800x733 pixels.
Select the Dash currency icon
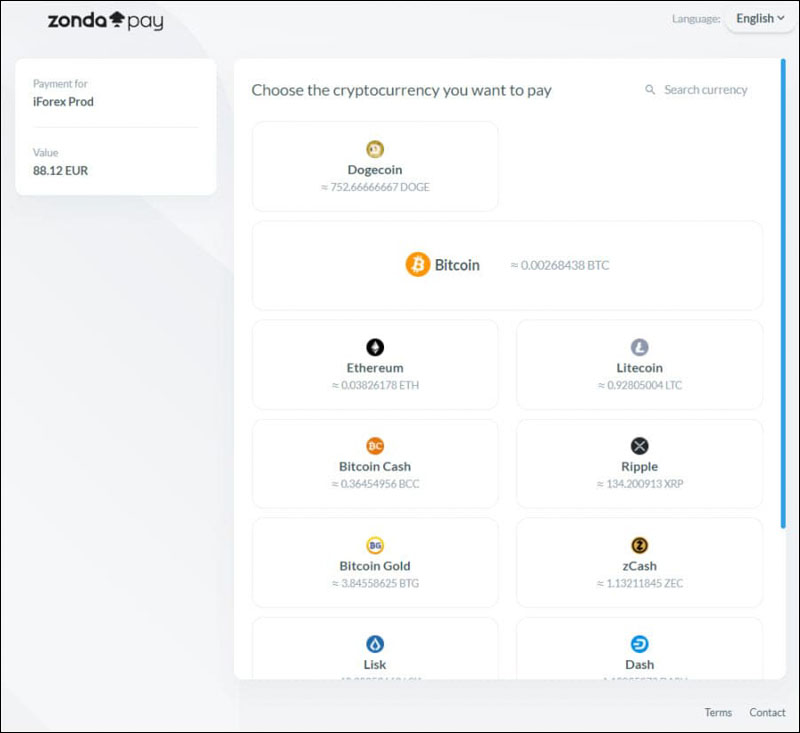pos(639,644)
